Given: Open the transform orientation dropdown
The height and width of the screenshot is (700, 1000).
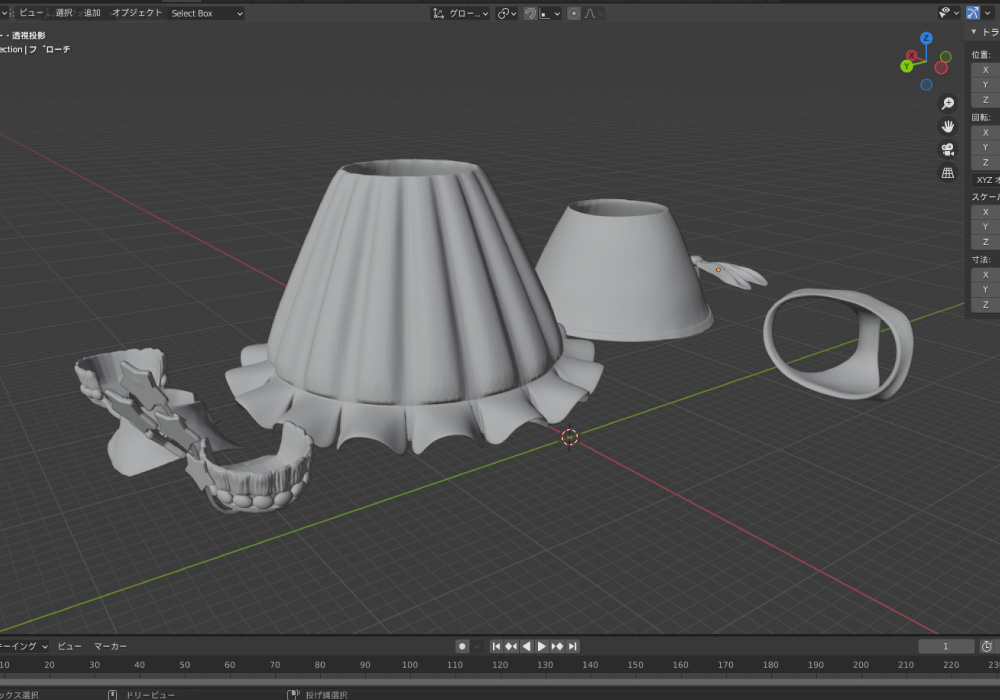Looking at the screenshot, I should point(460,13).
